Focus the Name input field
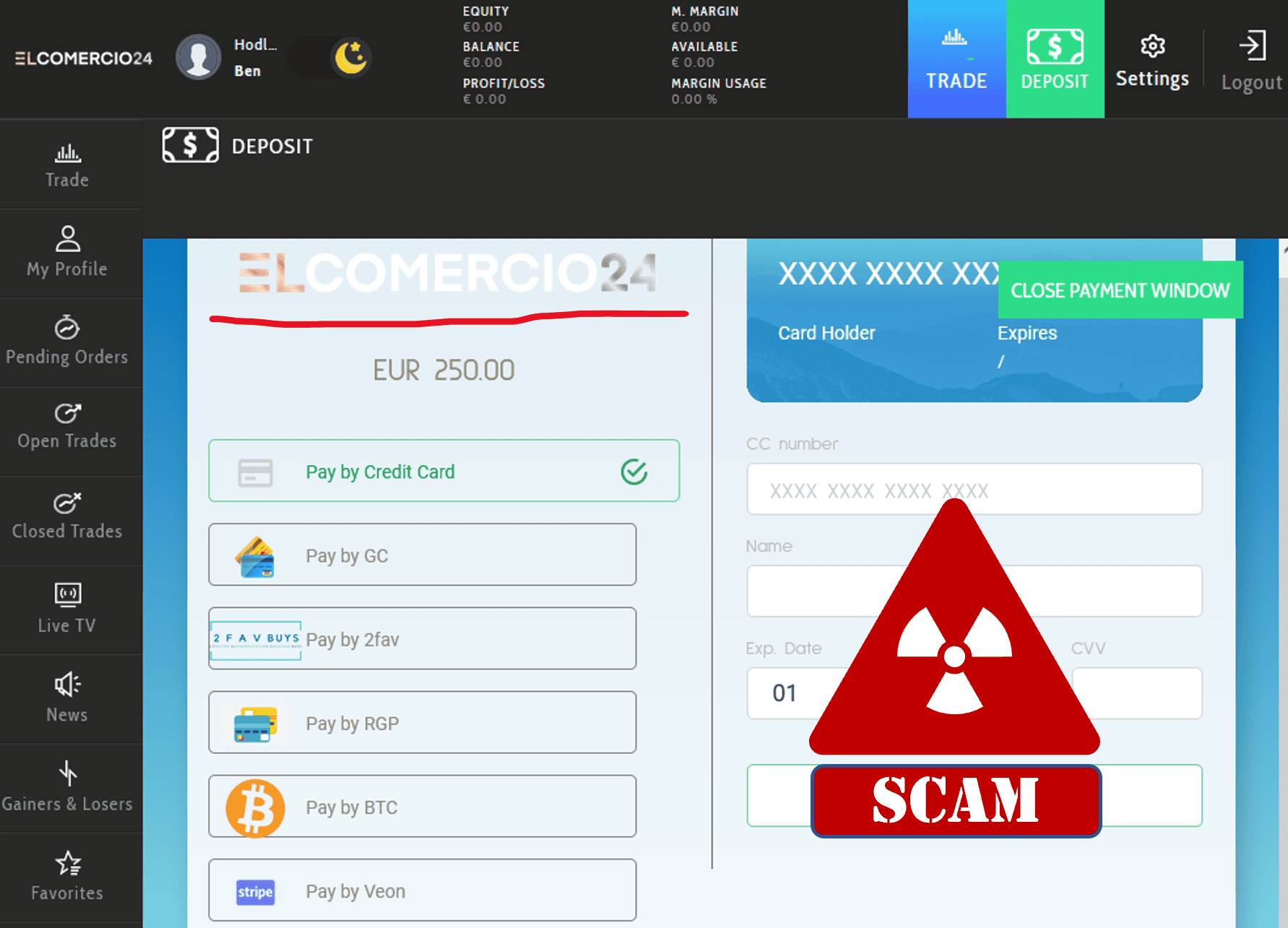 tap(974, 591)
